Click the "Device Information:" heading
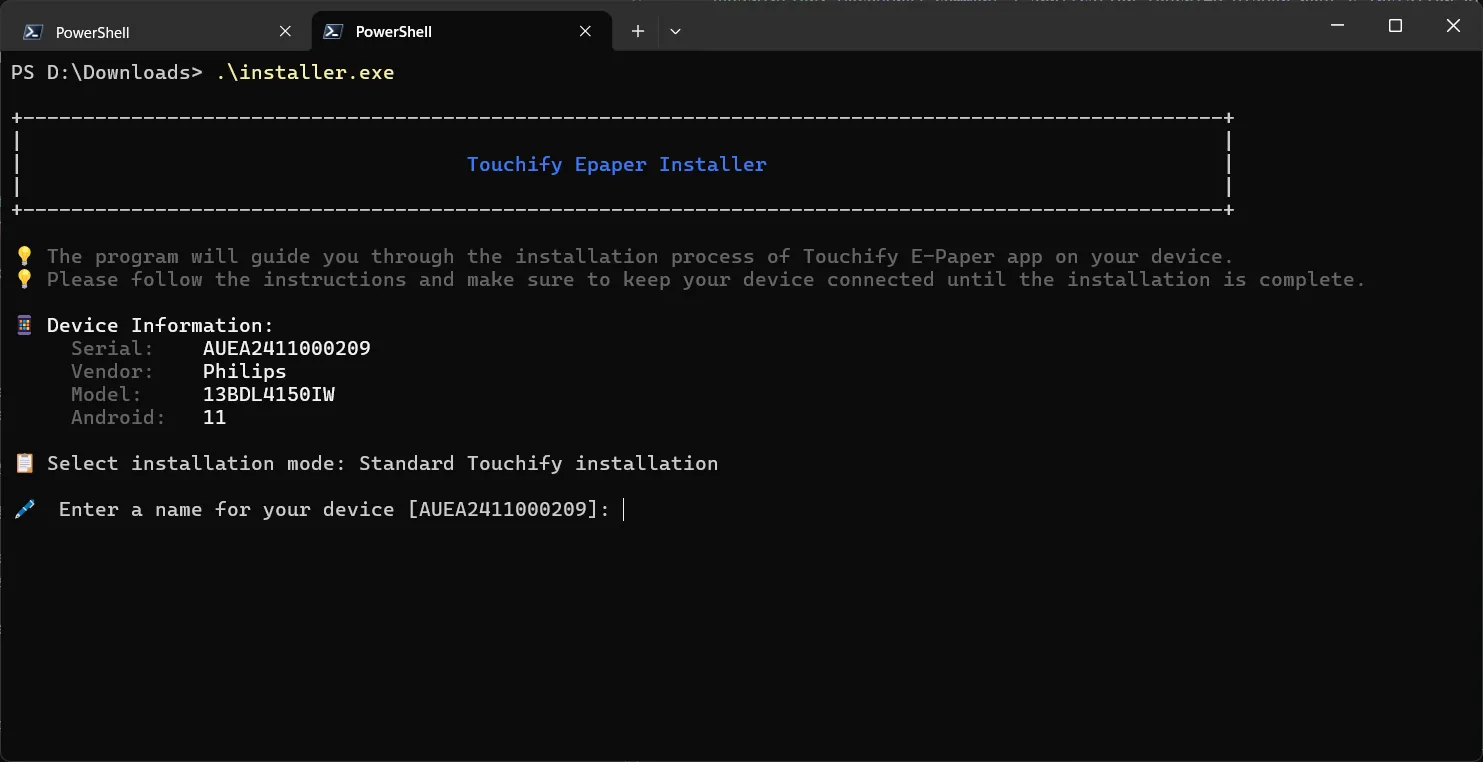Image resolution: width=1483 pixels, height=762 pixels. pyautogui.click(x=160, y=326)
